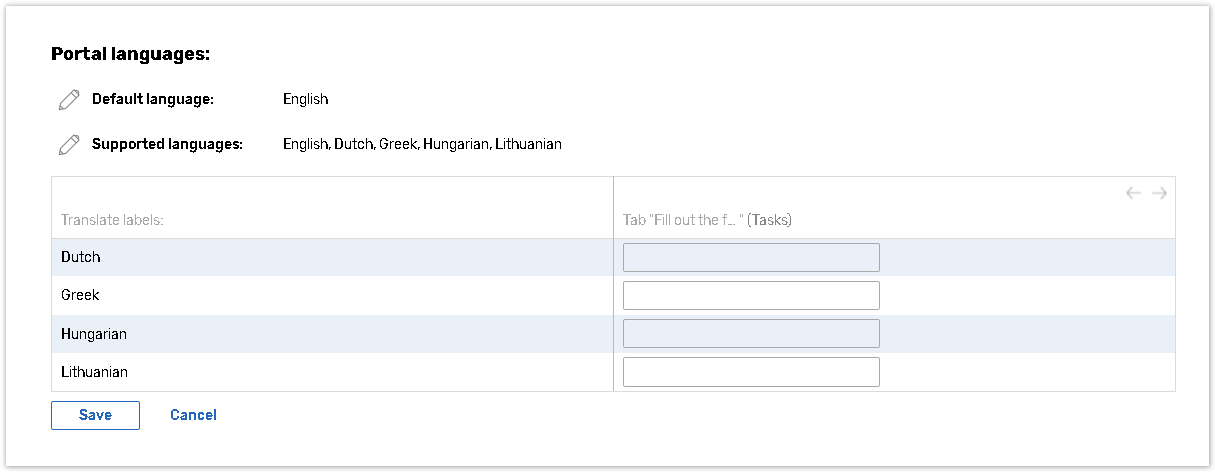This screenshot has width=1215, height=472.
Task: Edit supported languages with pencil icon
Action: 68,145
